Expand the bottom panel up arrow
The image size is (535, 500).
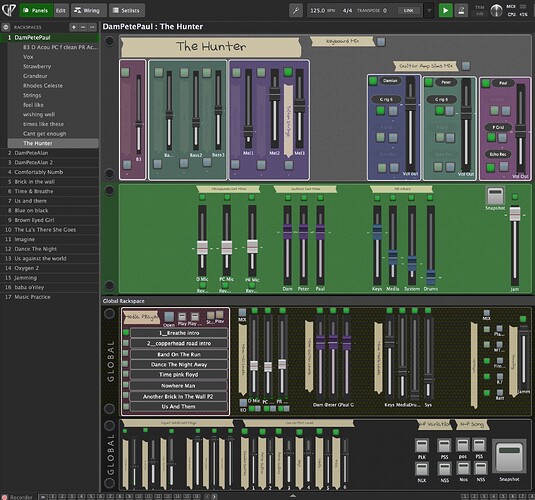click(x=292, y=496)
